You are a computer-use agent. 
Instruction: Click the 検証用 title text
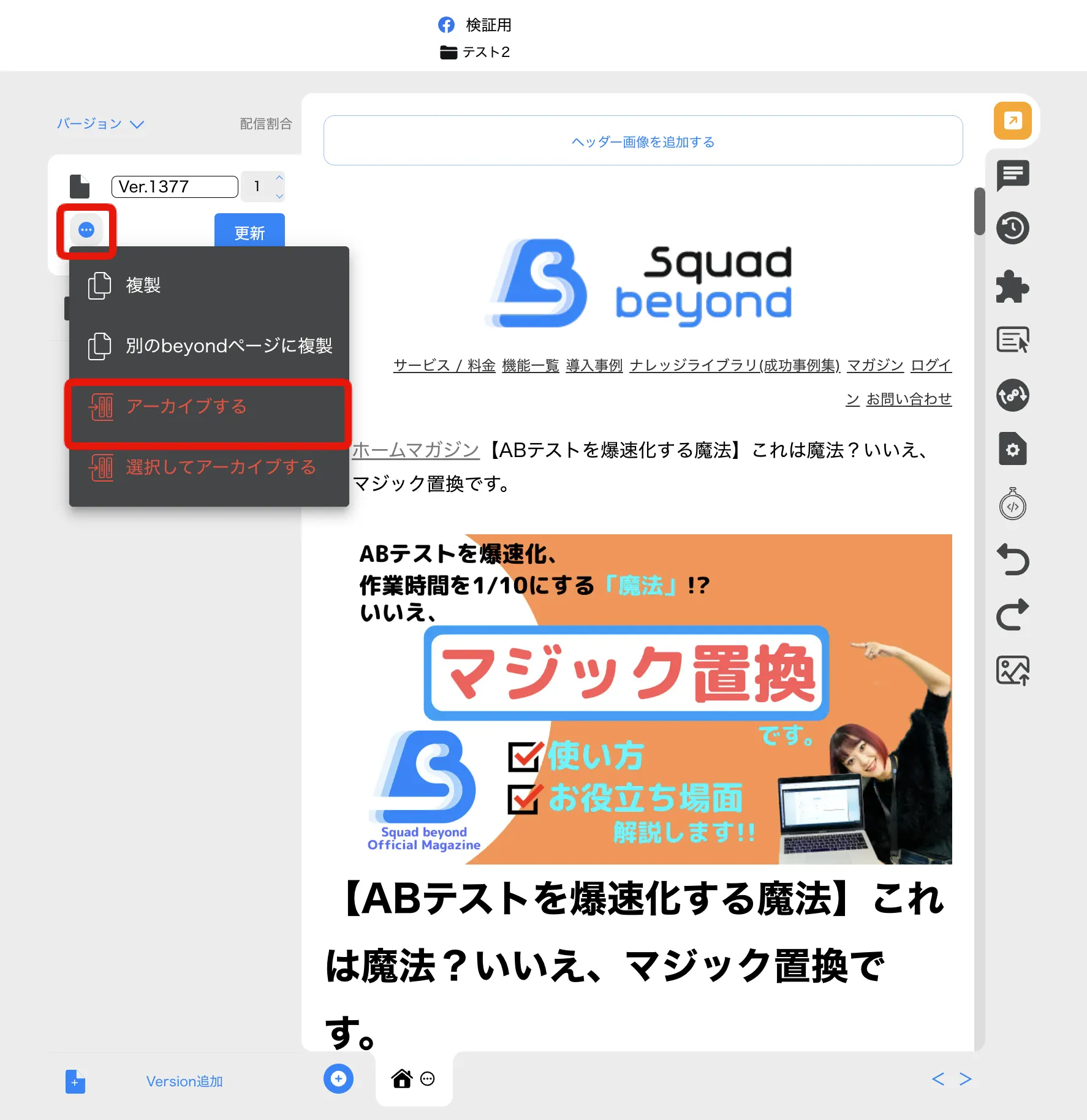click(x=488, y=25)
